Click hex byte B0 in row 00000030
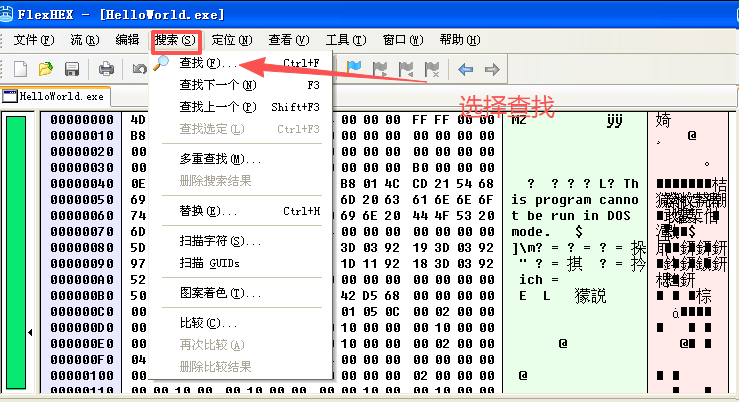The image size is (739, 402). [421, 168]
